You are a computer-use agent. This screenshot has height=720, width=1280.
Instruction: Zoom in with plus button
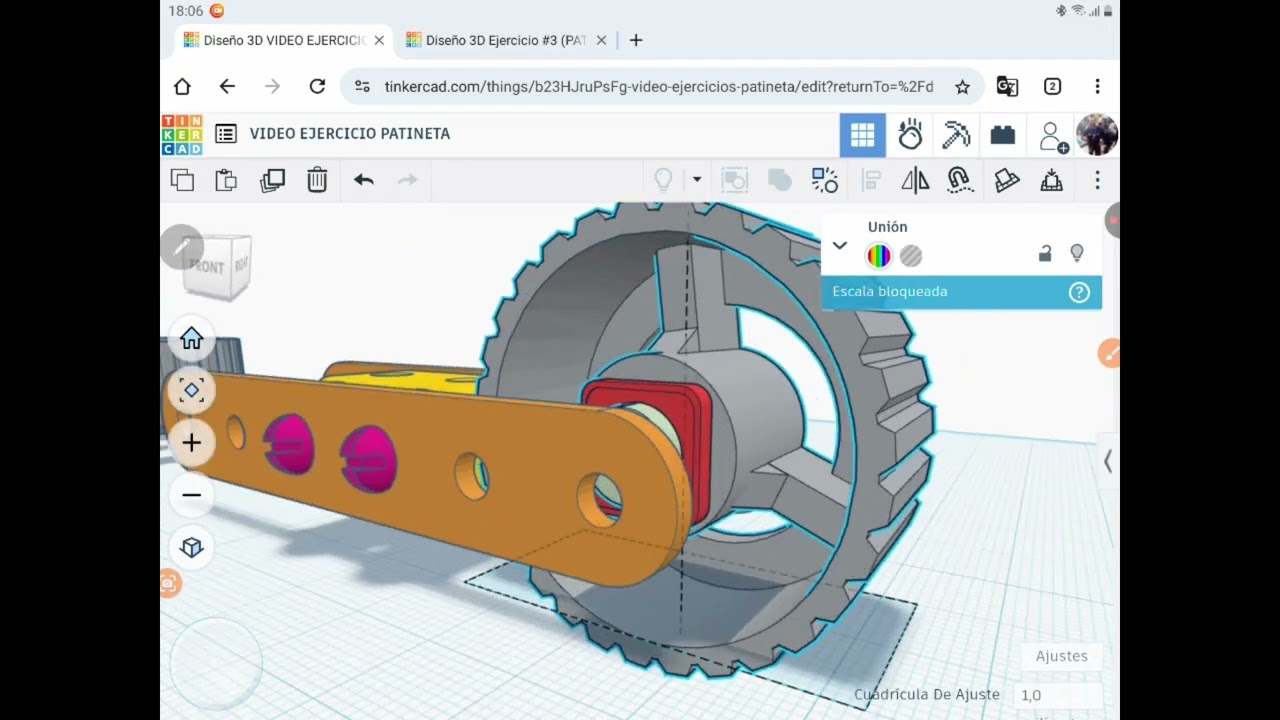191,443
